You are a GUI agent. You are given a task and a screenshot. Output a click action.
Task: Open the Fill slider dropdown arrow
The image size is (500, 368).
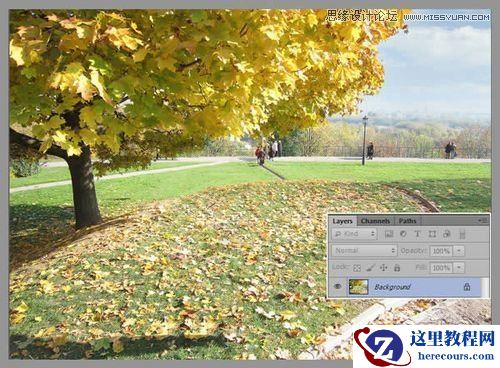coord(459,268)
